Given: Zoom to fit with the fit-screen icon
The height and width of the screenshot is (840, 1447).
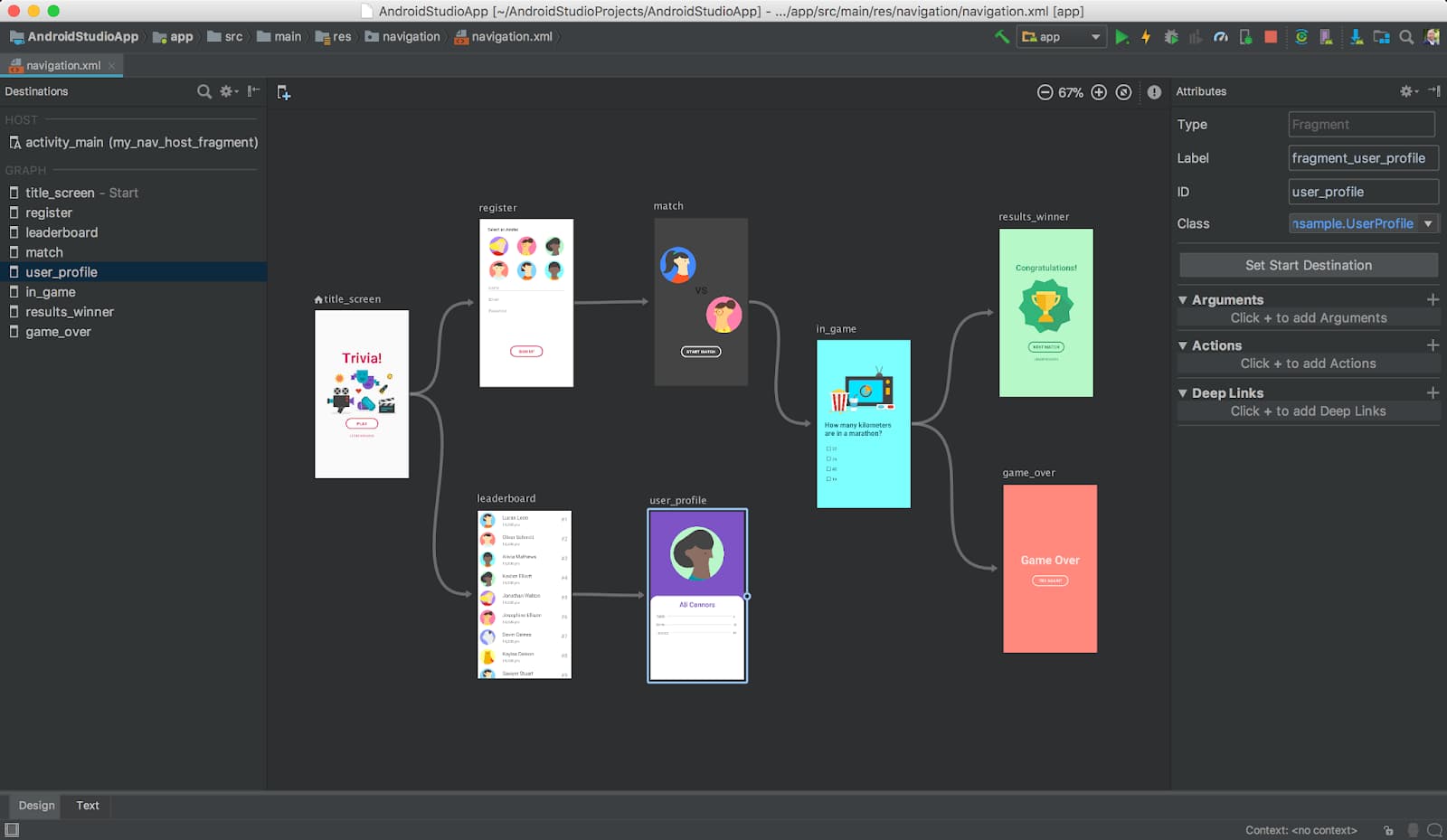Looking at the screenshot, I should tap(1123, 91).
